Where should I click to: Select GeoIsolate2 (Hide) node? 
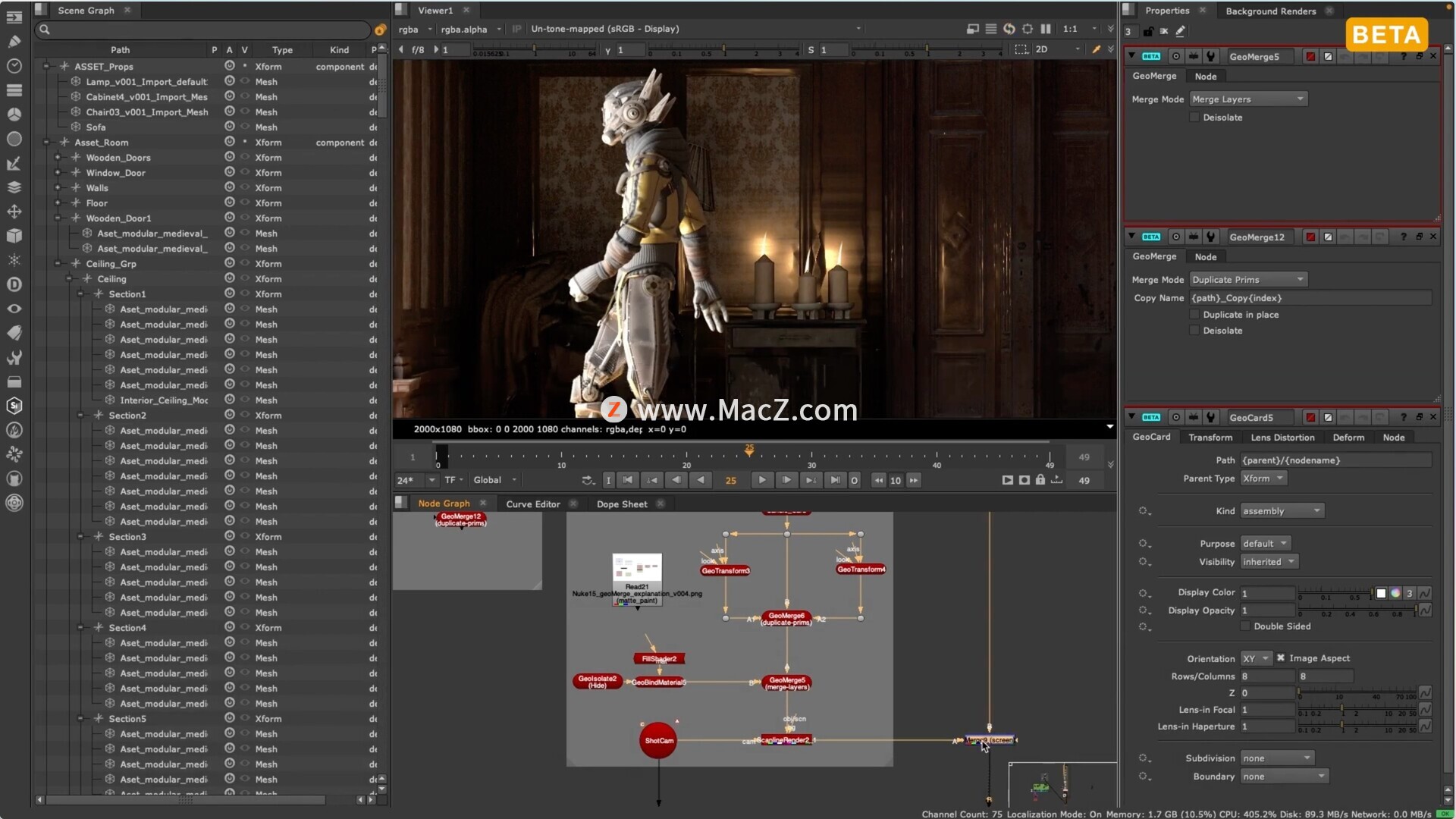[x=598, y=682]
